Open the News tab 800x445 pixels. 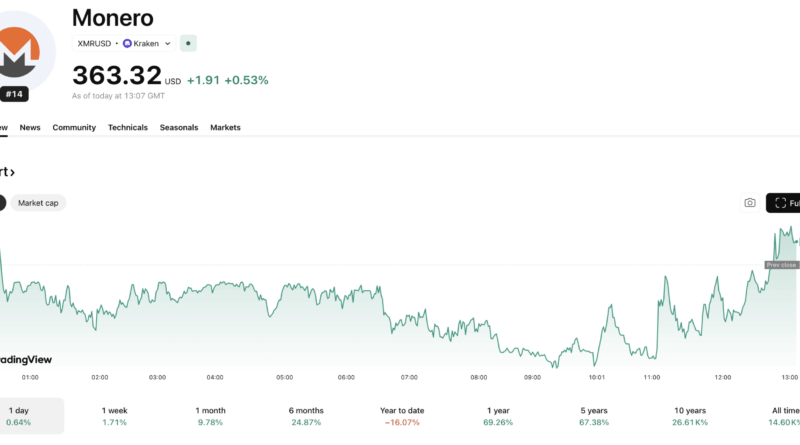[30, 128]
